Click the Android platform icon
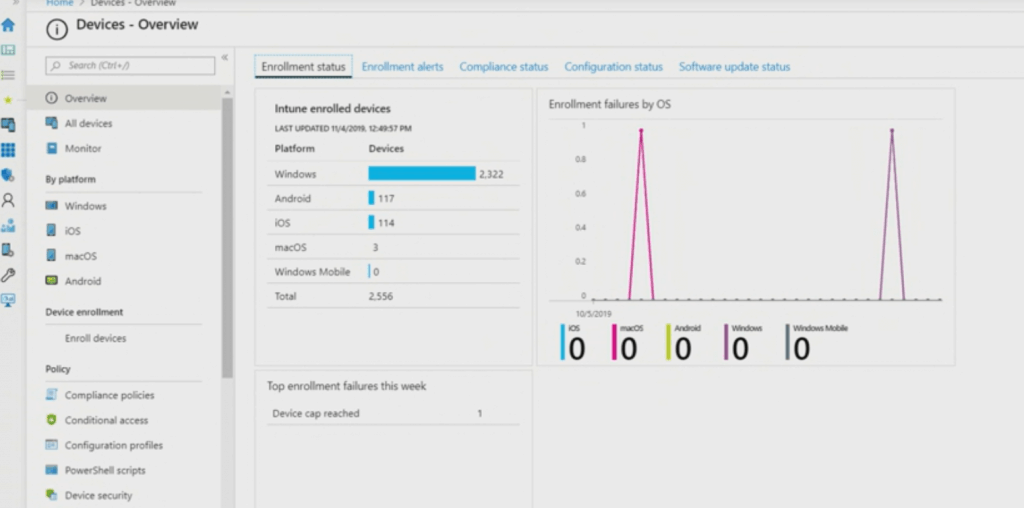Image resolution: width=1024 pixels, height=508 pixels. click(51, 281)
